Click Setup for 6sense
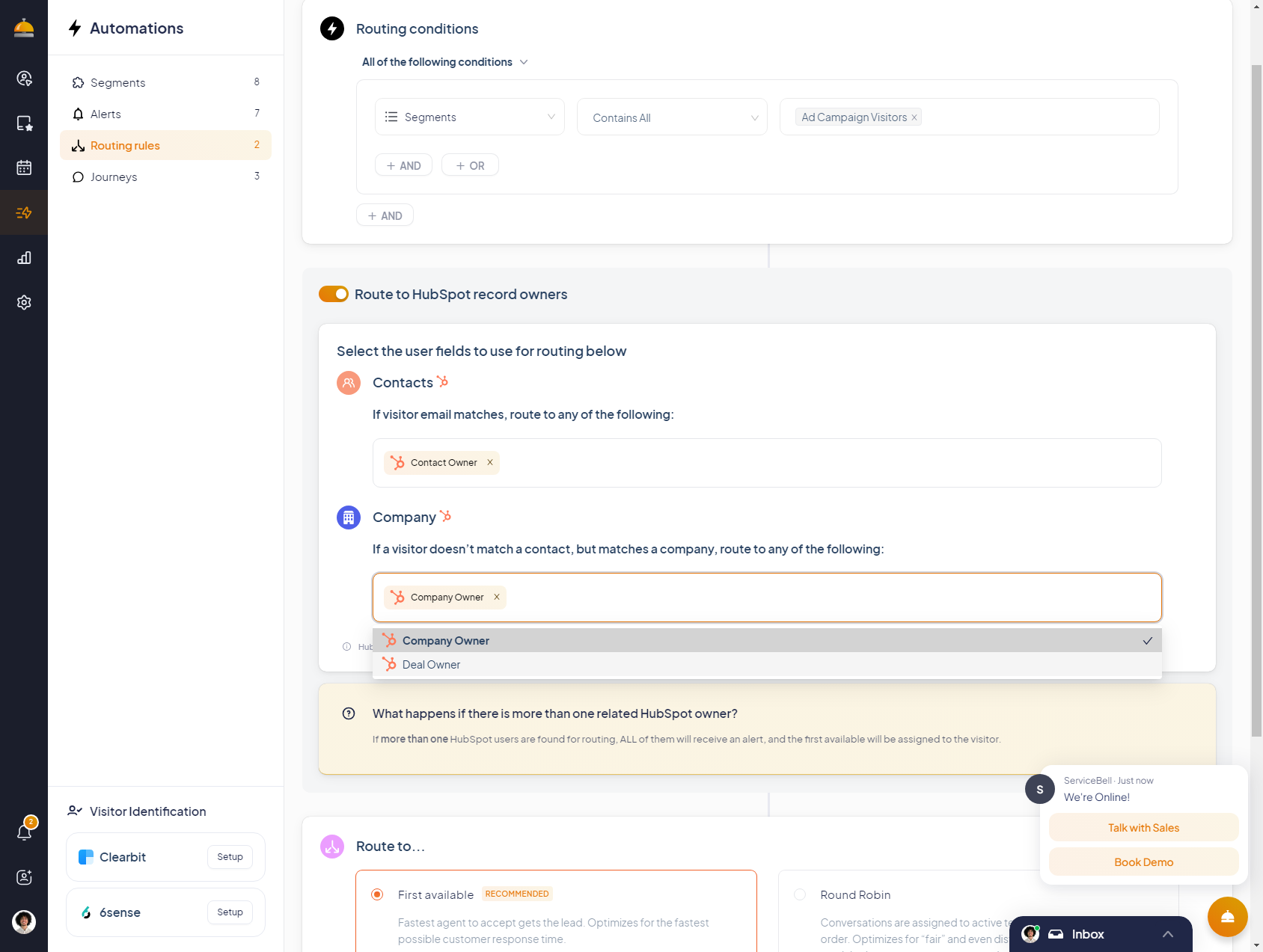 tap(230, 912)
